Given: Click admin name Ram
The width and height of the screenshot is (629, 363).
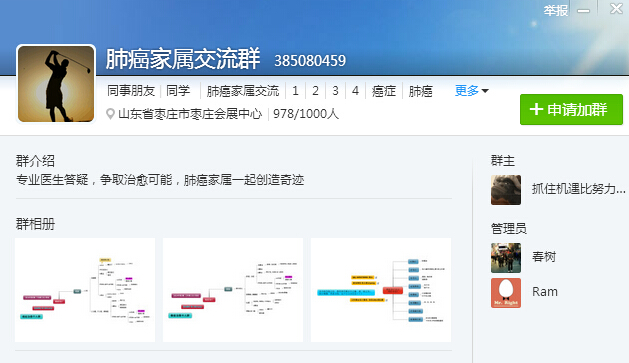Looking at the screenshot, I should (x=545, y=292).
